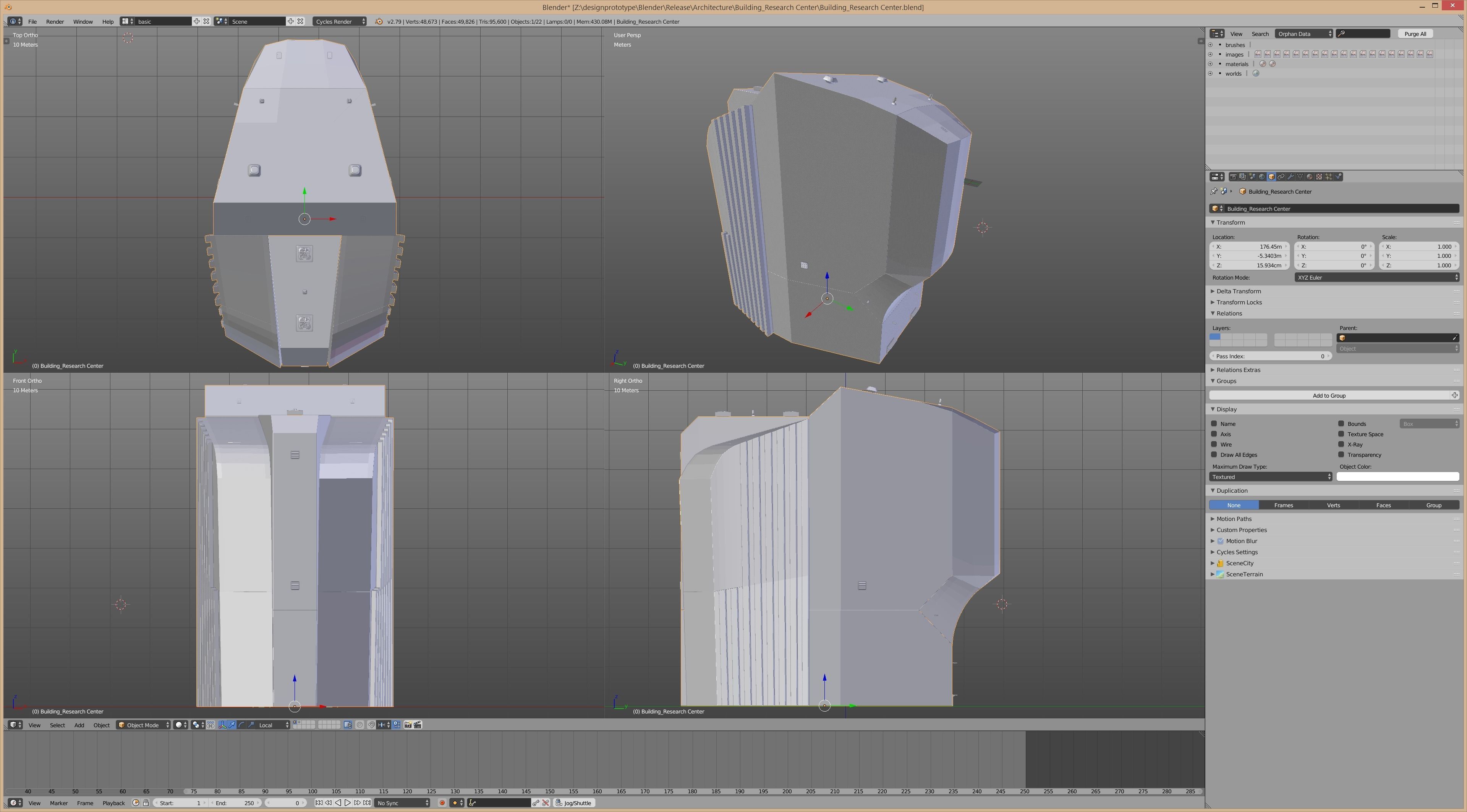Image resolution: width=1467 pixels, height=812 pixels.
Task: Click the Purge All button
Action: [x=1415, y=34]
